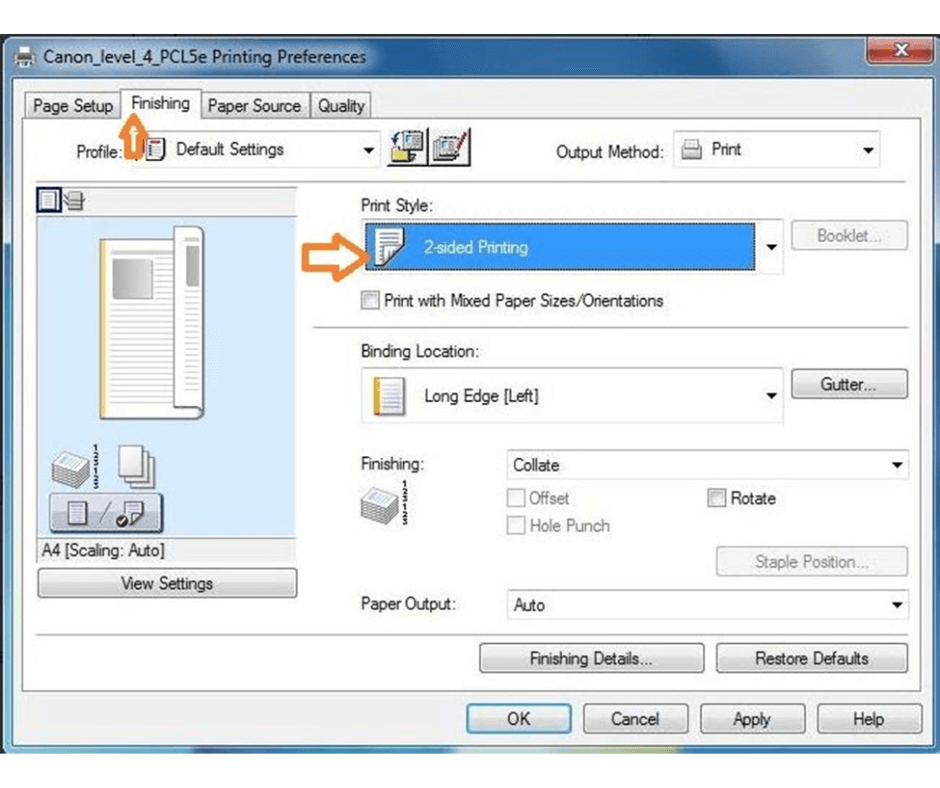Toggle the Rotate checkbox

tap(716, 498)
